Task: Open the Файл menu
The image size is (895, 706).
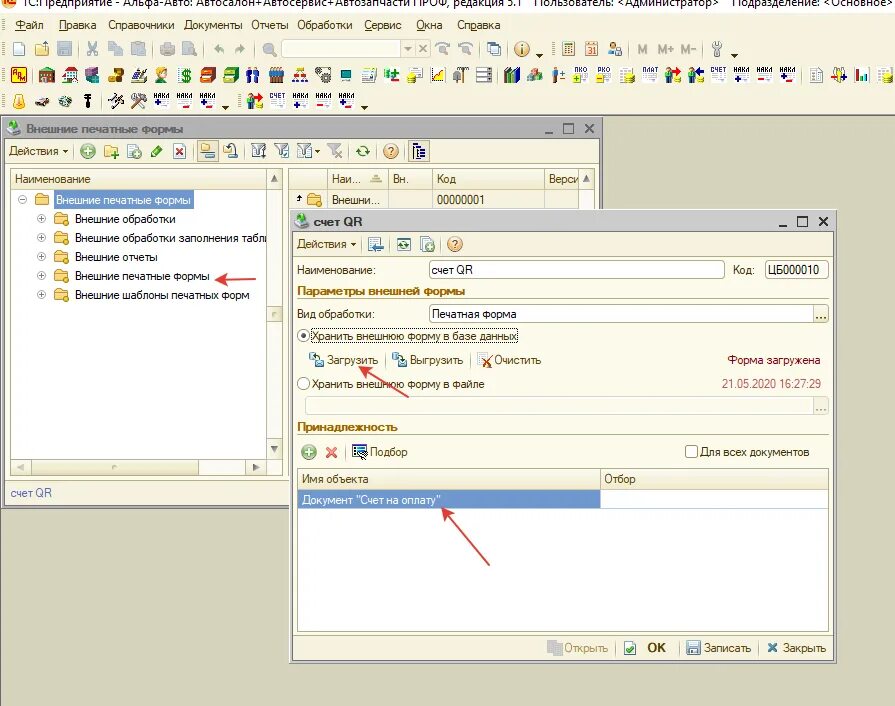Action: point(29,25)
